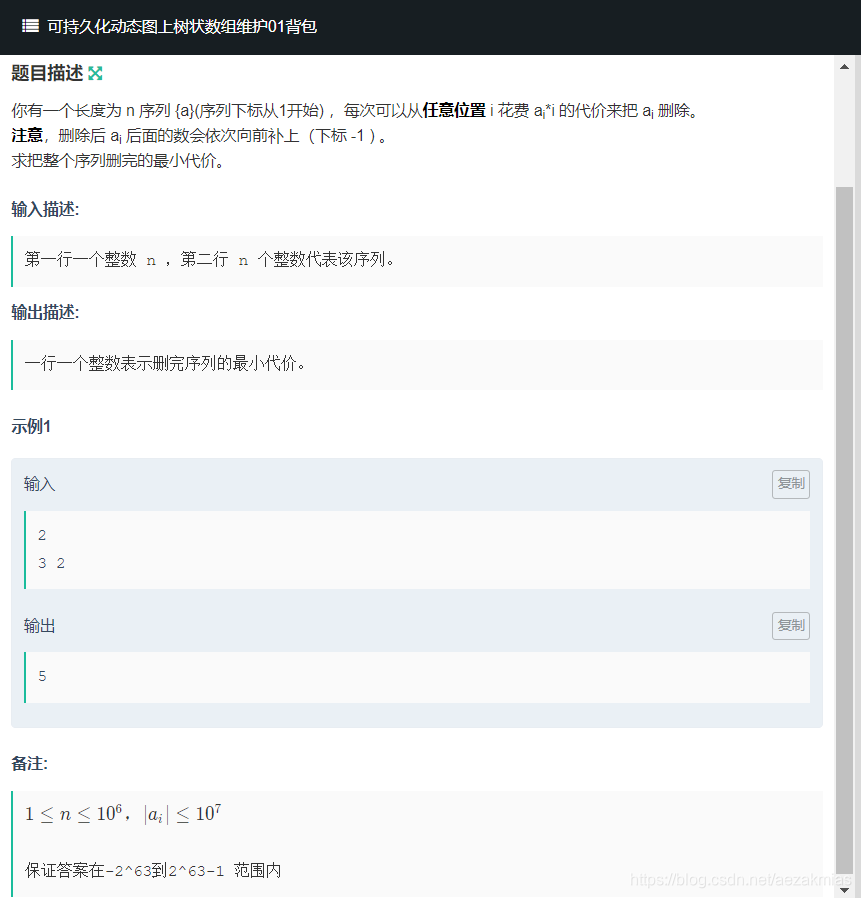Viewport: 861px width, 898px height.
Task: Click the 输出描述 heading
Action: click(42, 312)
